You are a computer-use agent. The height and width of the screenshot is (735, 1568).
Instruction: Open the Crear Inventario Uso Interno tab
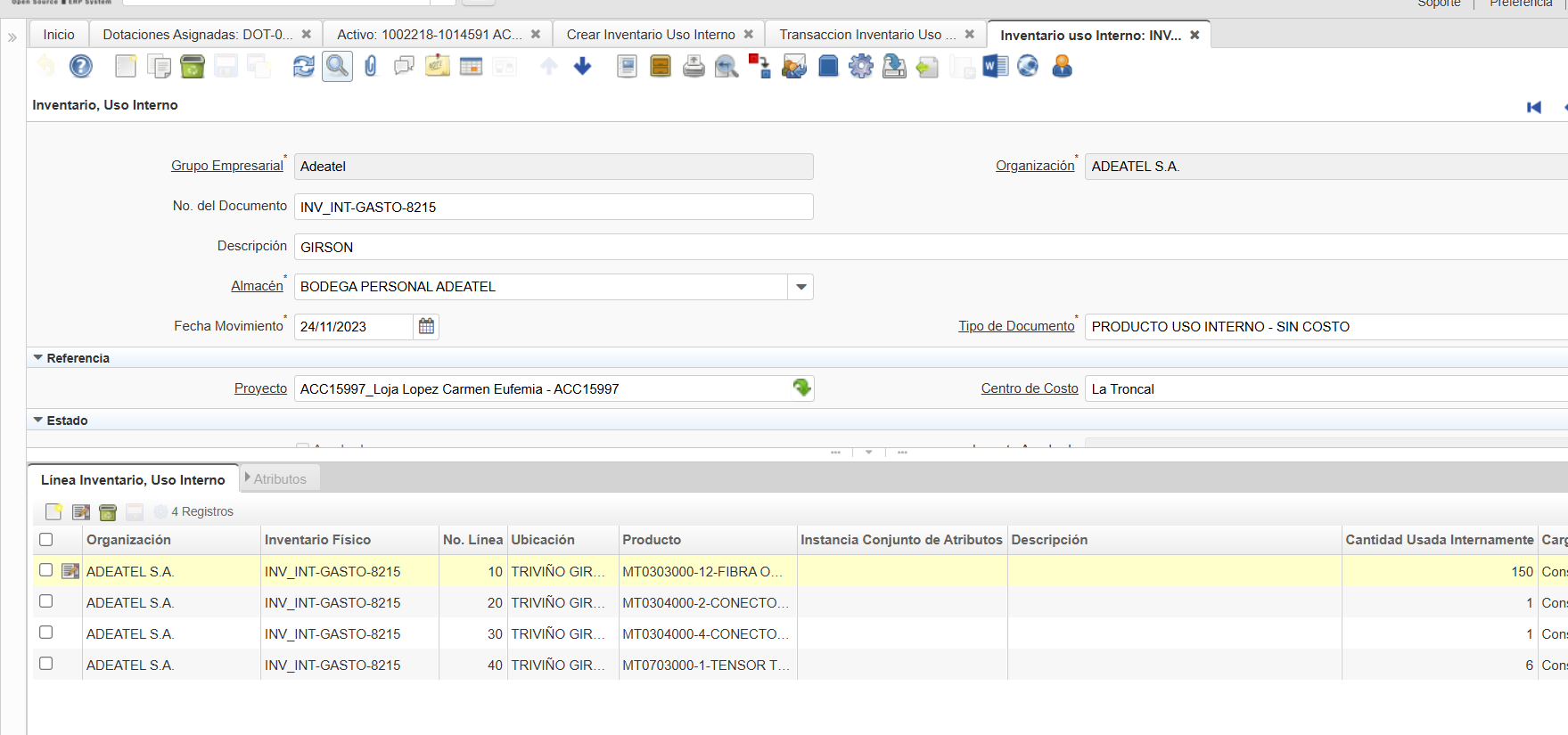coord(651,35)
